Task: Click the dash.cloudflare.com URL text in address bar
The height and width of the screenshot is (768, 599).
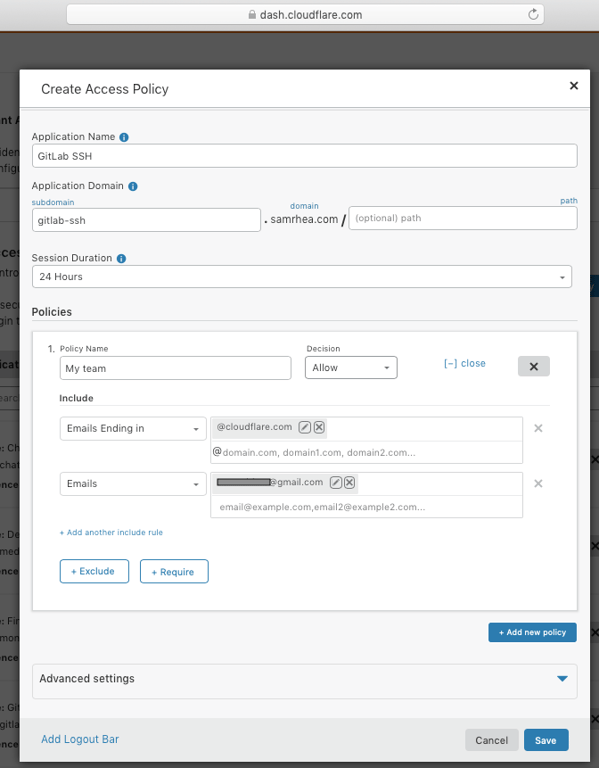Action: pyautogui.click(x=311, y=15)
